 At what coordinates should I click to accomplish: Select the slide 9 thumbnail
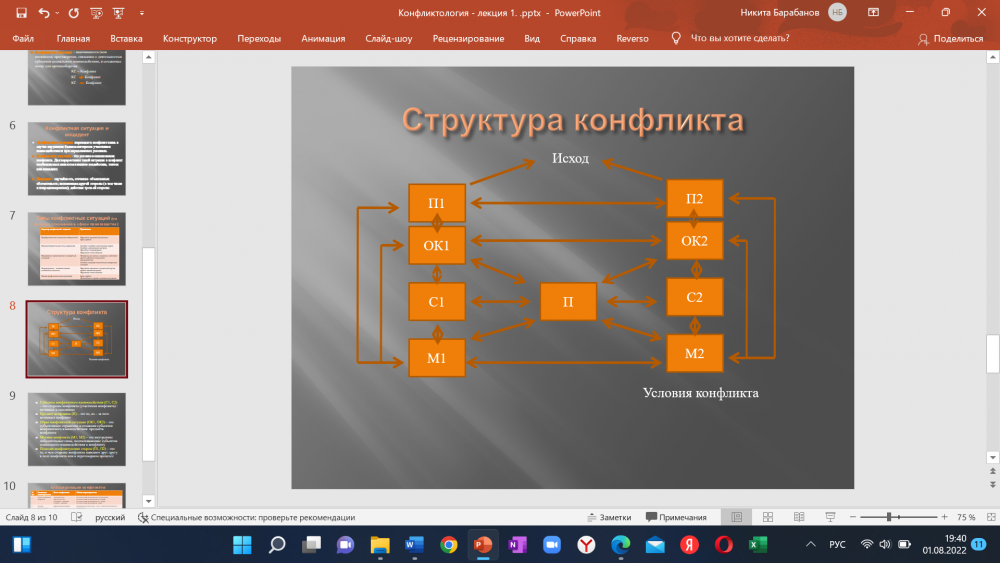[76, 429]
